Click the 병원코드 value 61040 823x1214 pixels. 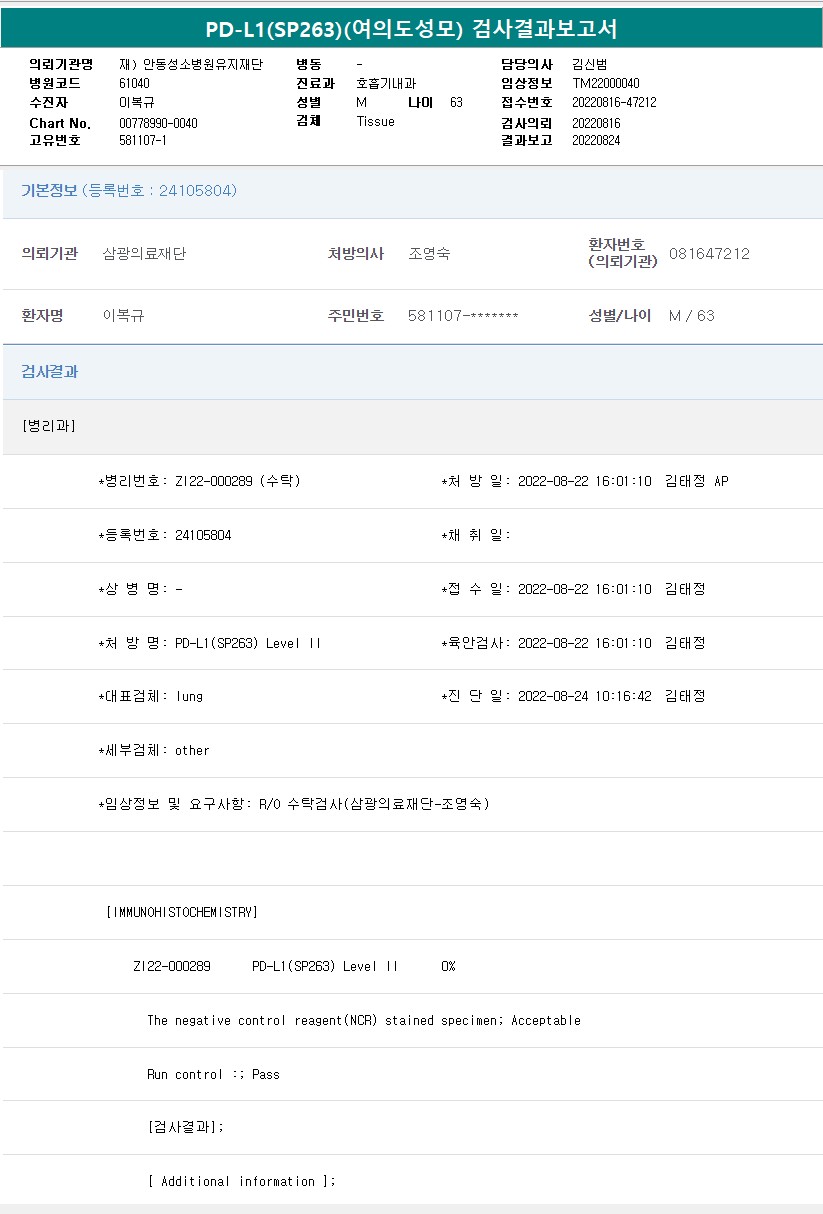pyautogui.click(x=134, y=84)
